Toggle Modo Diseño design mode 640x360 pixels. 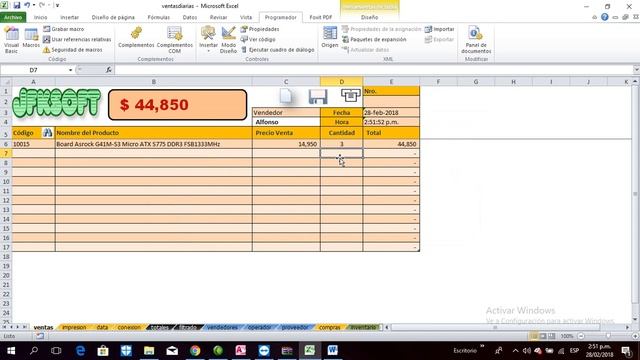click(229, 40)
